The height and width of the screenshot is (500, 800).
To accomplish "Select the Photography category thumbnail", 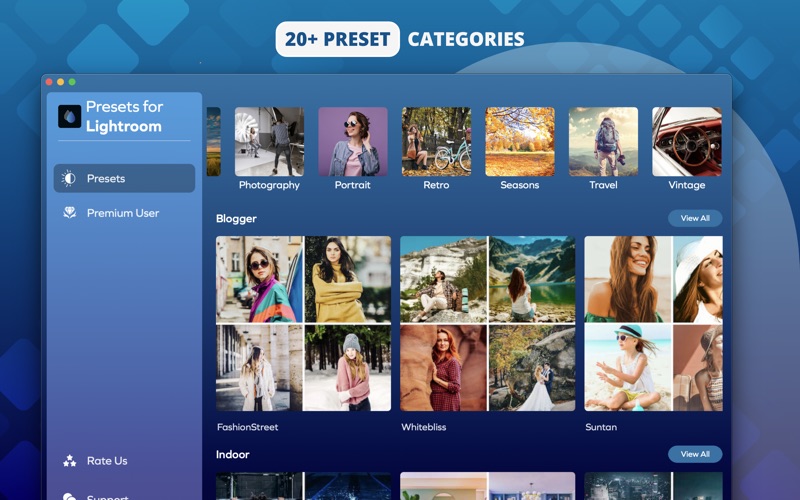I will point(269,141).
